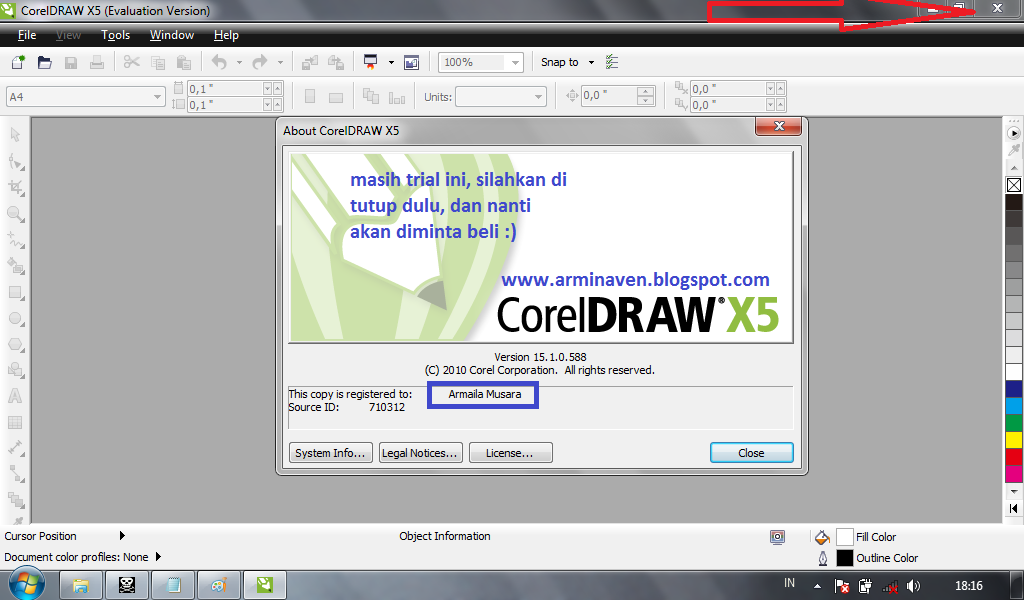
Task: Select the Shape tool
Action: 16,162
